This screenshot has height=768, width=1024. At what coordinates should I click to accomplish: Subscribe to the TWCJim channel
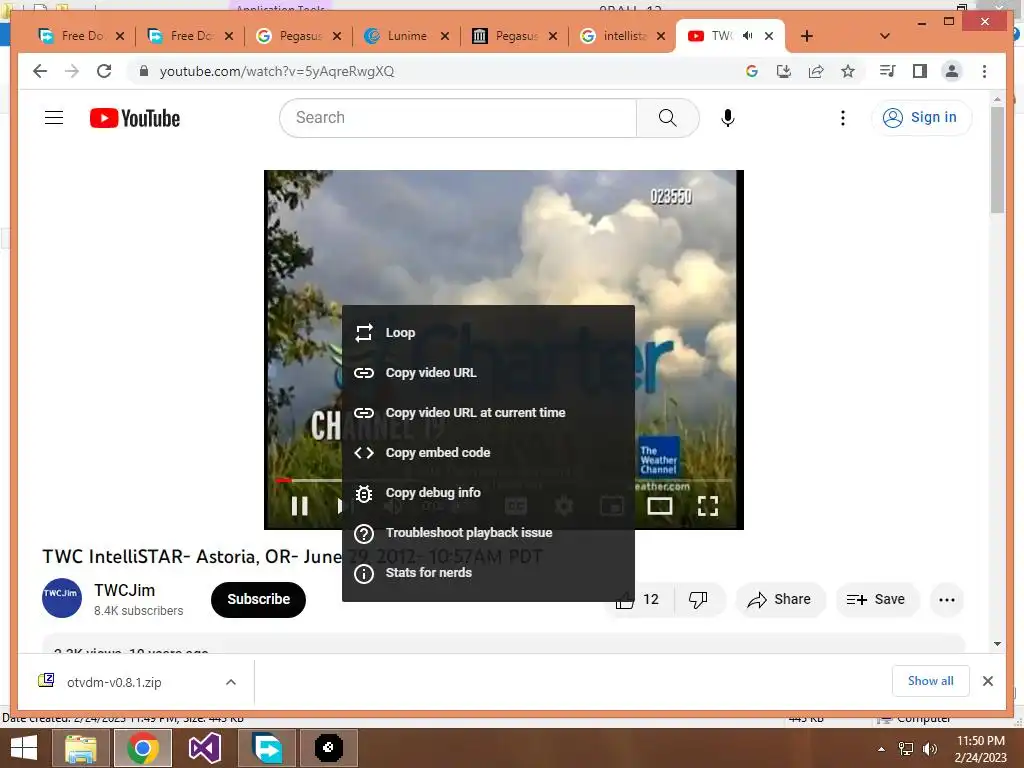(258, 600)
